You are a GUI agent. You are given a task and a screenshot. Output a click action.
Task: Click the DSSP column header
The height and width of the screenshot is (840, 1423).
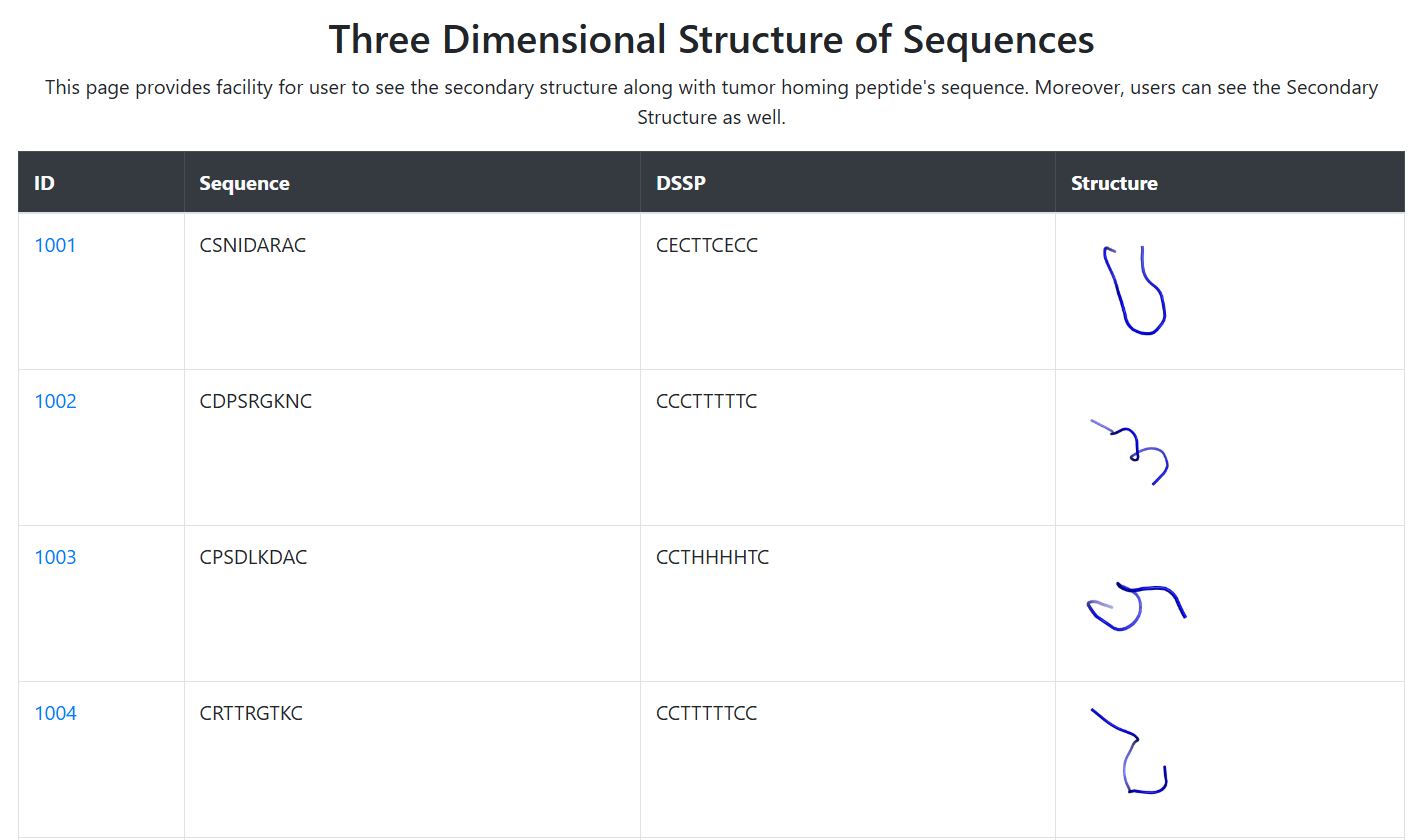coord(680,183)
